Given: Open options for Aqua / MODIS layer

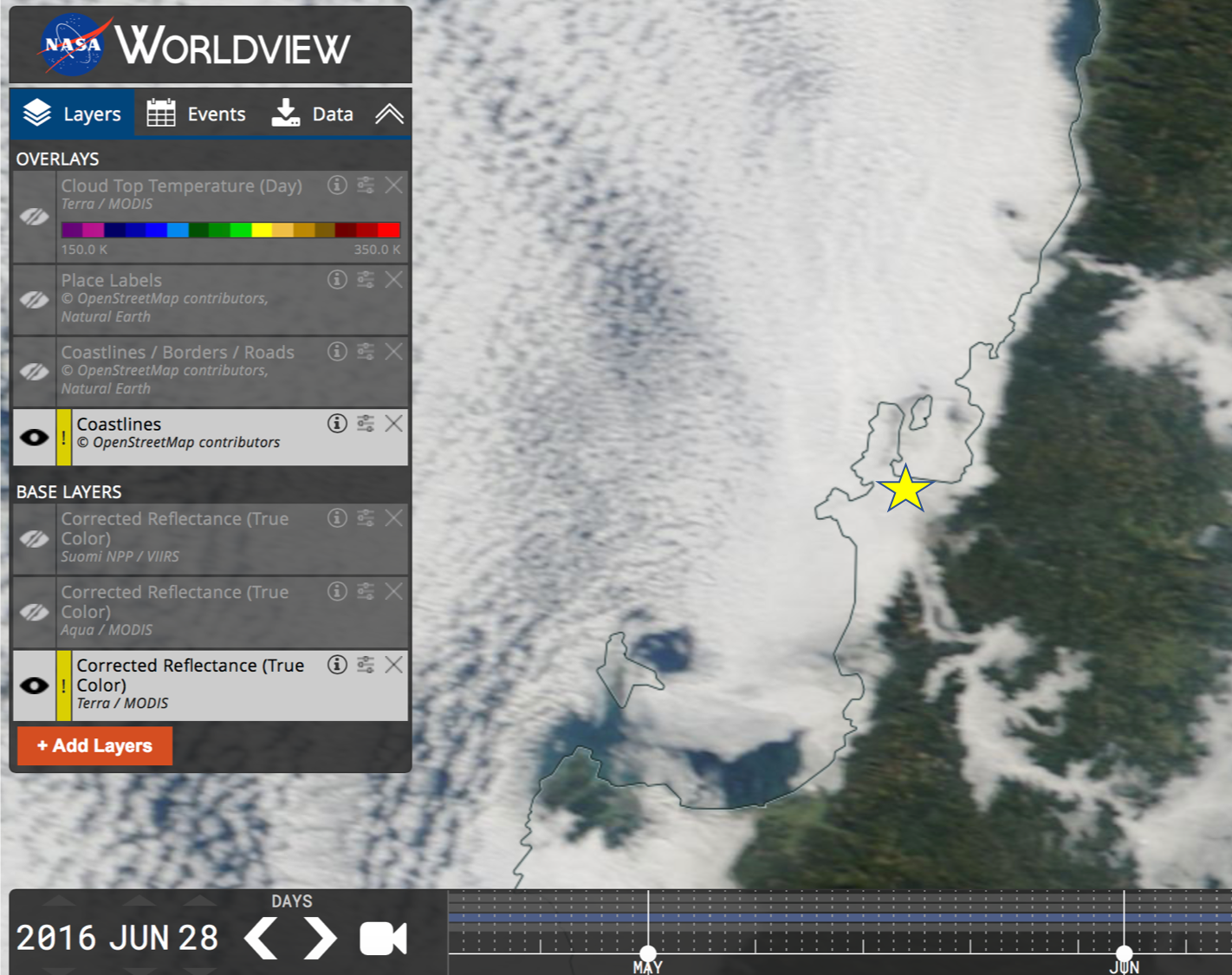Looking at the screenshot, I should click(x=366, y=591).
